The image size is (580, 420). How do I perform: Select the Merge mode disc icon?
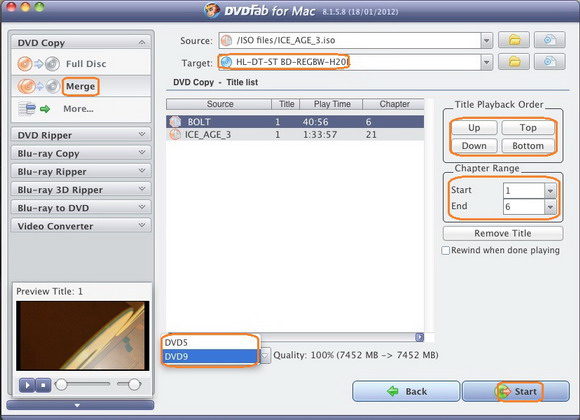(38, 87)
